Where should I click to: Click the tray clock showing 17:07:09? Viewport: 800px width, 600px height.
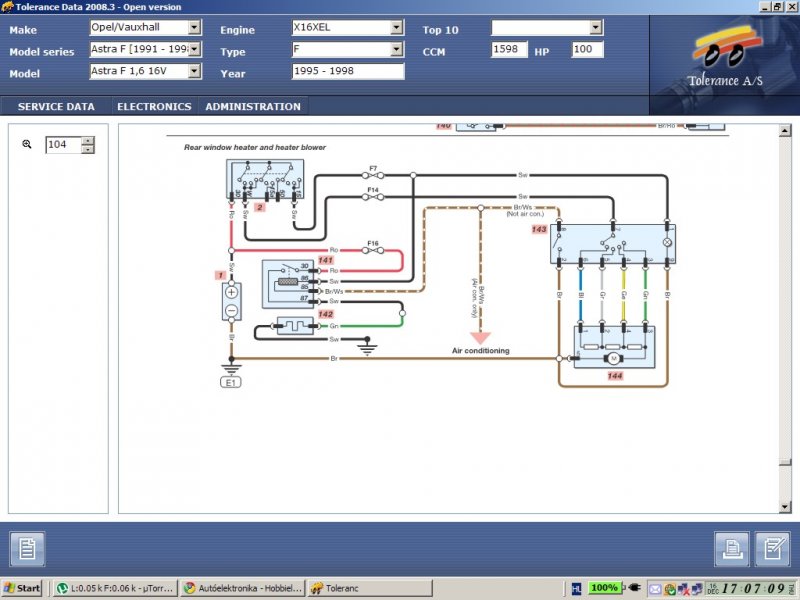click(x=754, y=588)
